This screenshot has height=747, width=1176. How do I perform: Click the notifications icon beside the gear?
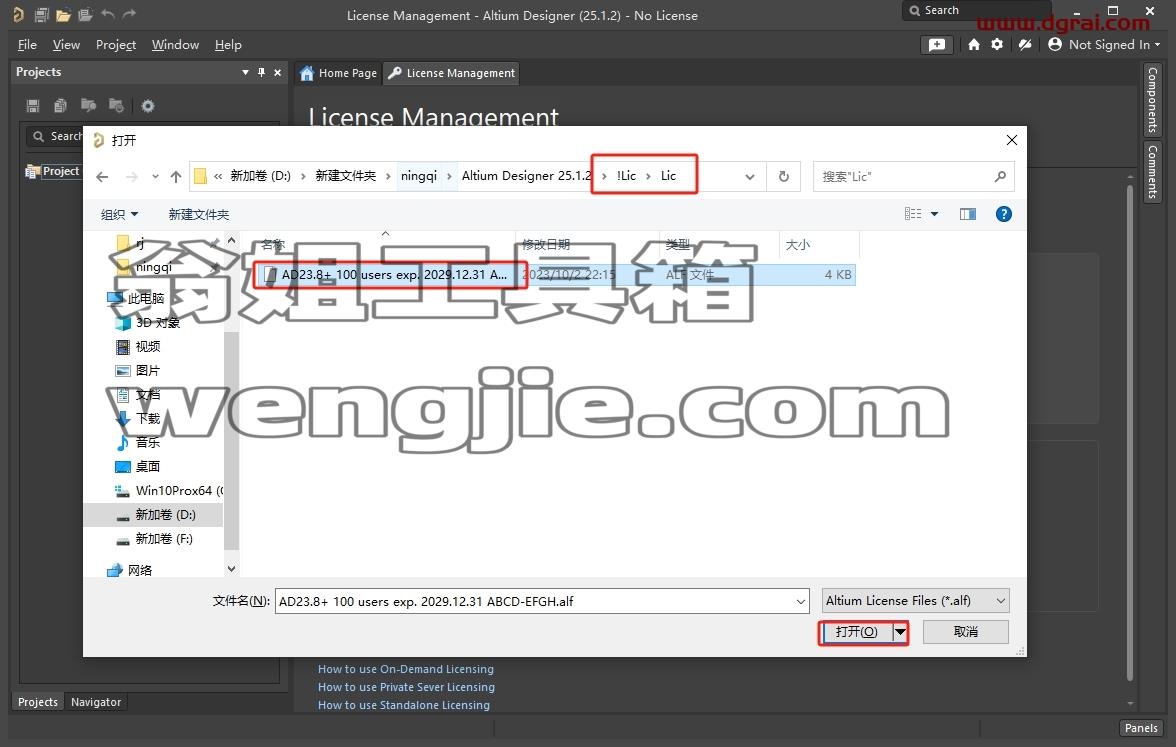(x=1024, y=44)
